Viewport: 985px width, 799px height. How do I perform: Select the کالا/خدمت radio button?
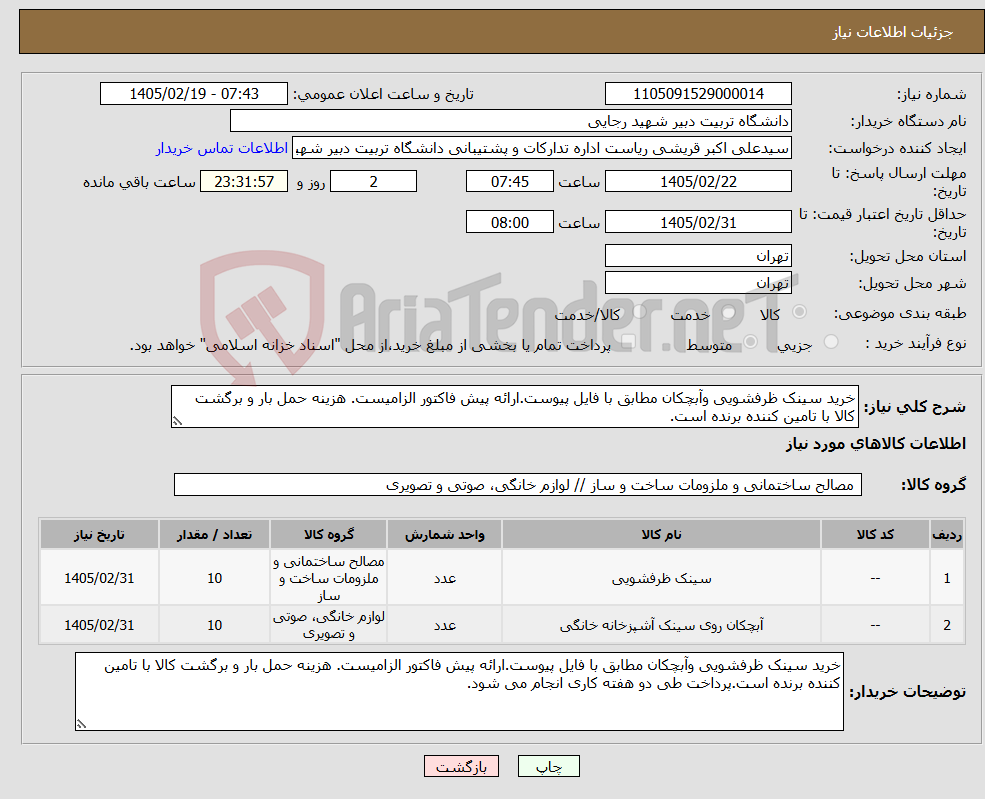click(639, 312)
